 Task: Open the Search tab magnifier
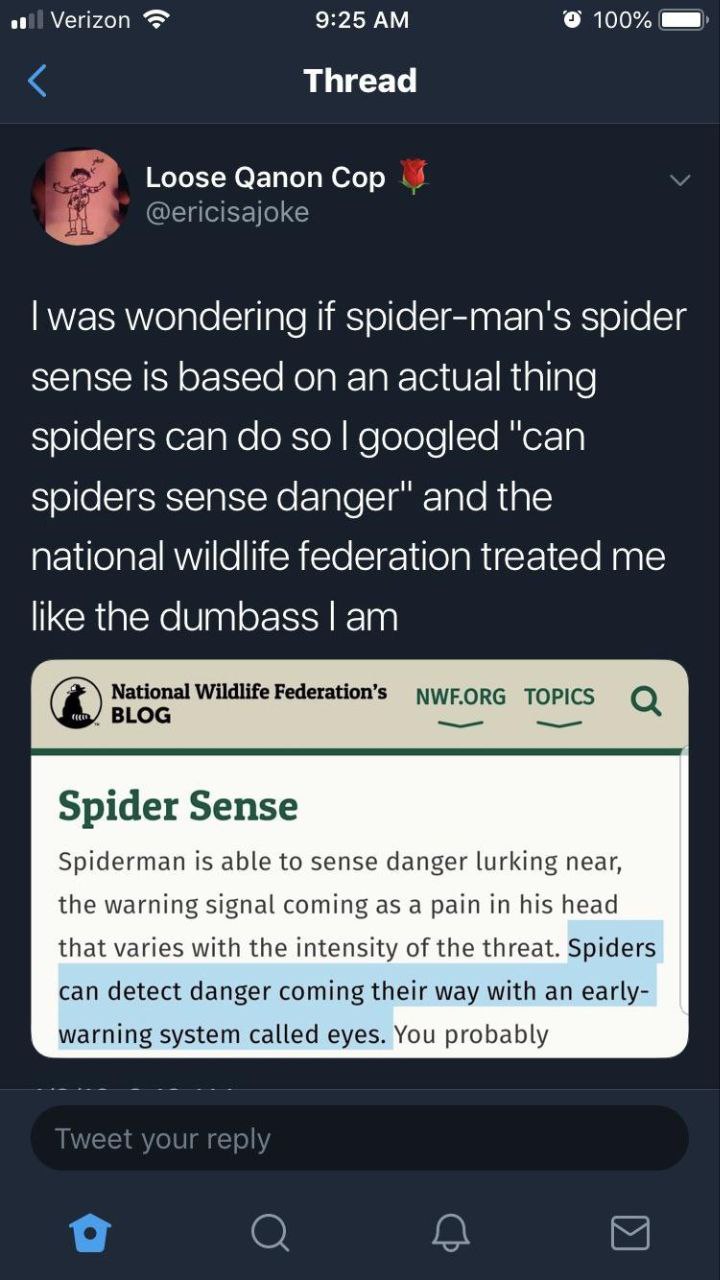coord(270,1232)
